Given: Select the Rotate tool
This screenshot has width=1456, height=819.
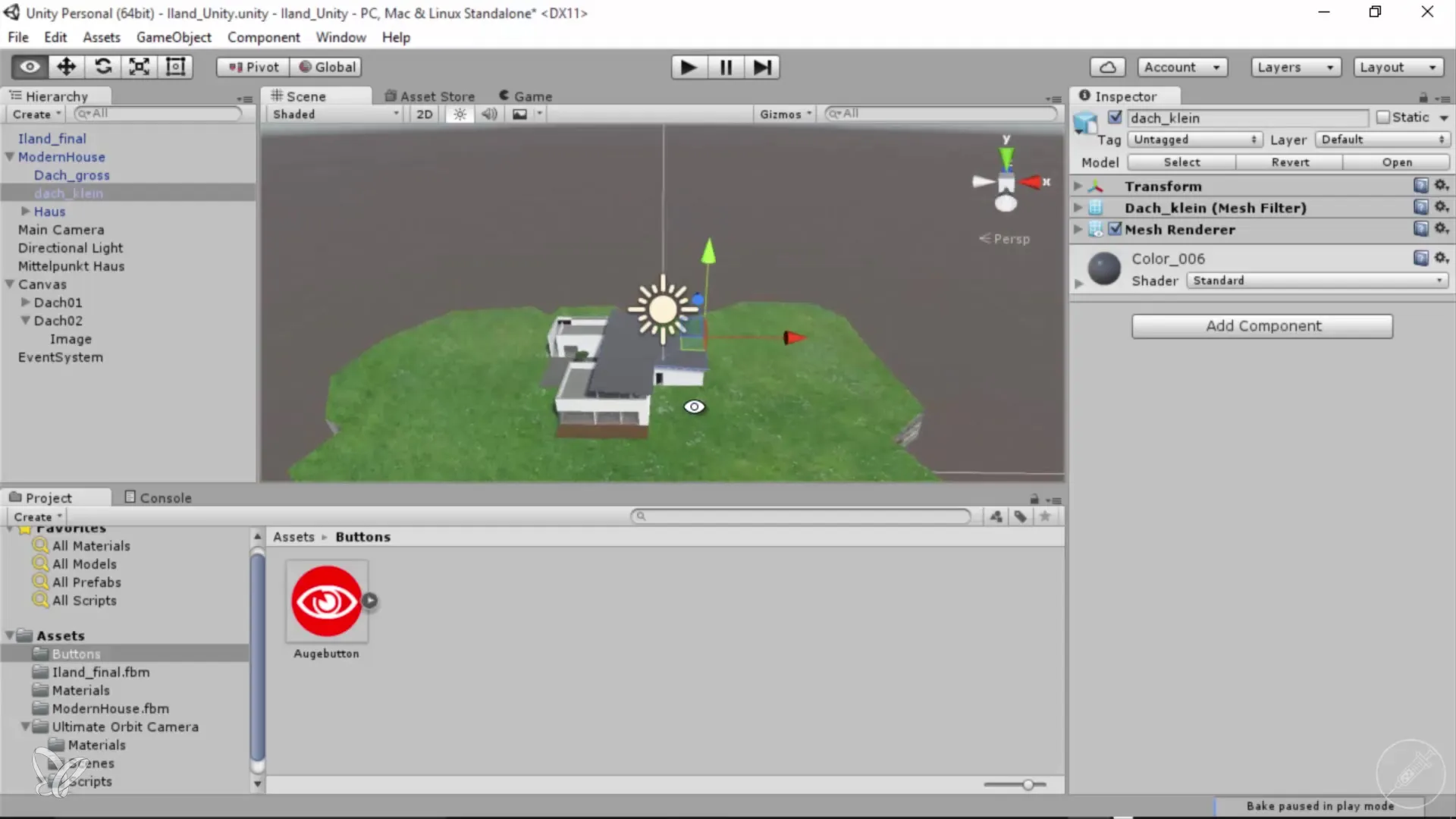Looking at the screenshot, I should (102, 67).
